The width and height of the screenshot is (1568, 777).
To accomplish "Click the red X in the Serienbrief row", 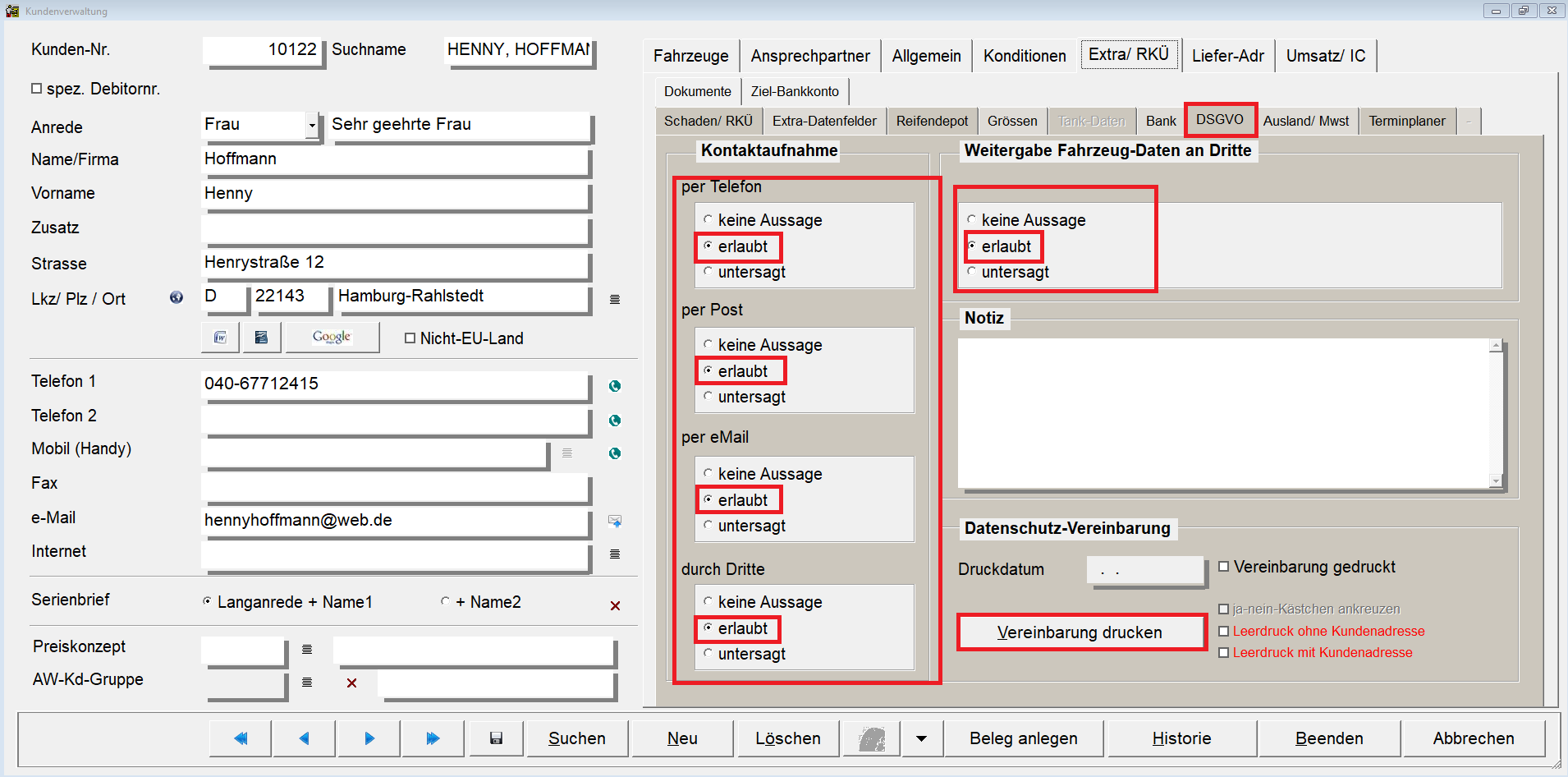I will click(x=615, y=605).
